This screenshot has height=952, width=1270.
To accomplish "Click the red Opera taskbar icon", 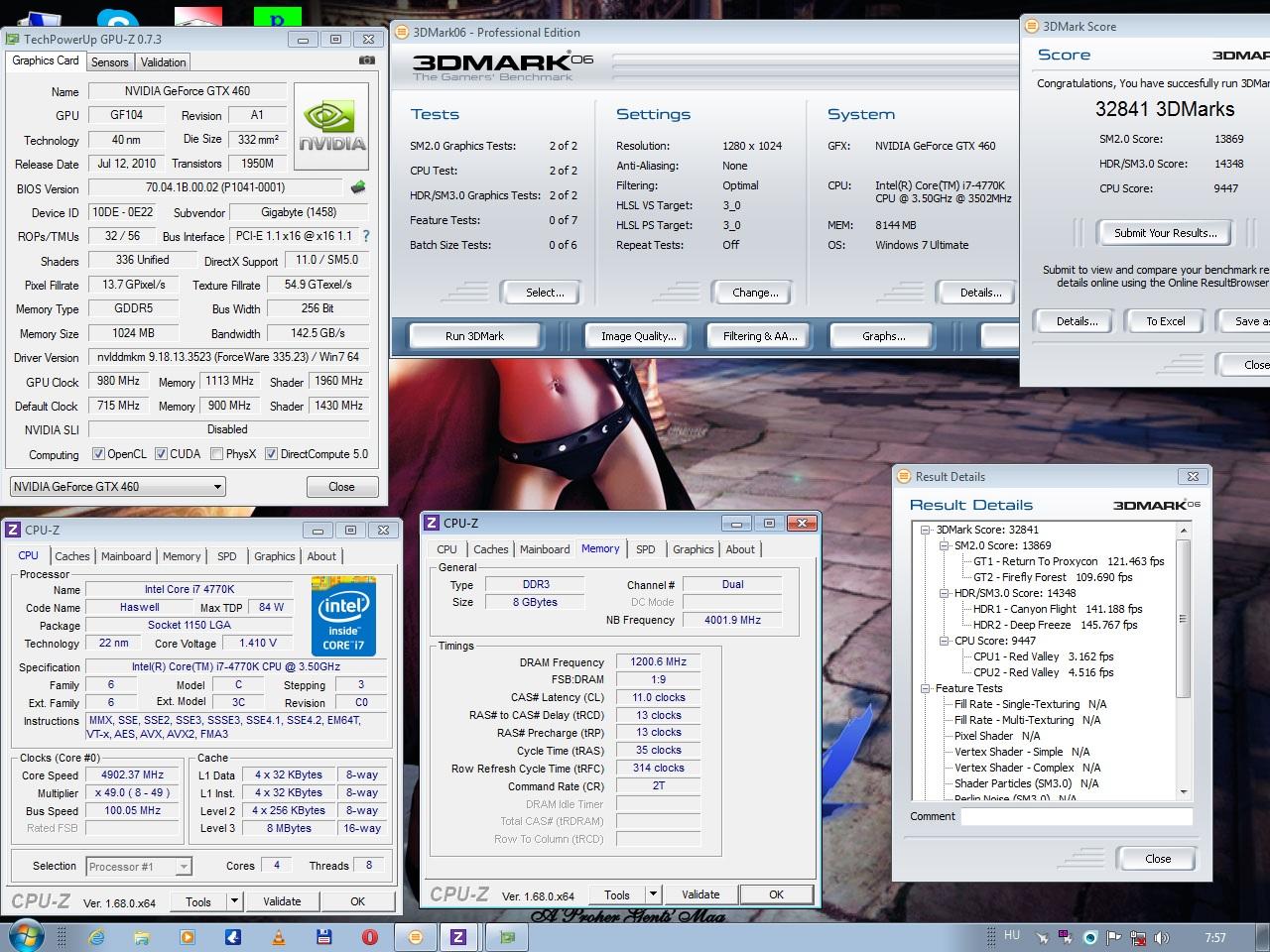I will [370, 936].
